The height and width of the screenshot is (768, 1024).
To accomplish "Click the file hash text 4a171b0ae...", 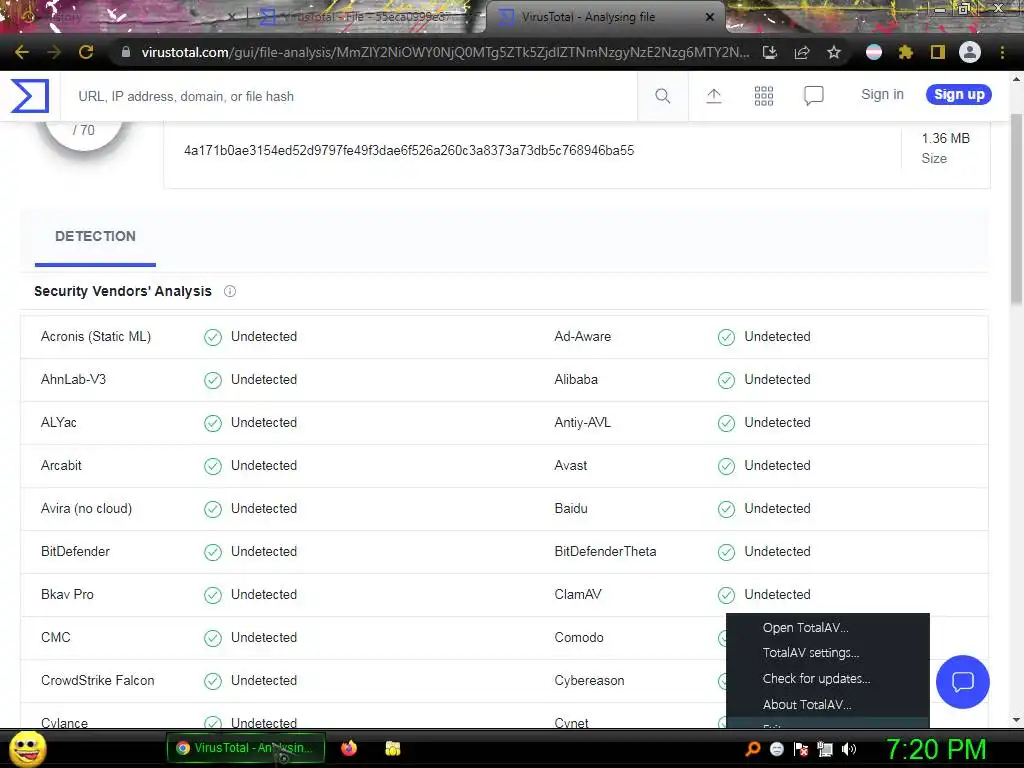I will (409, 150).
